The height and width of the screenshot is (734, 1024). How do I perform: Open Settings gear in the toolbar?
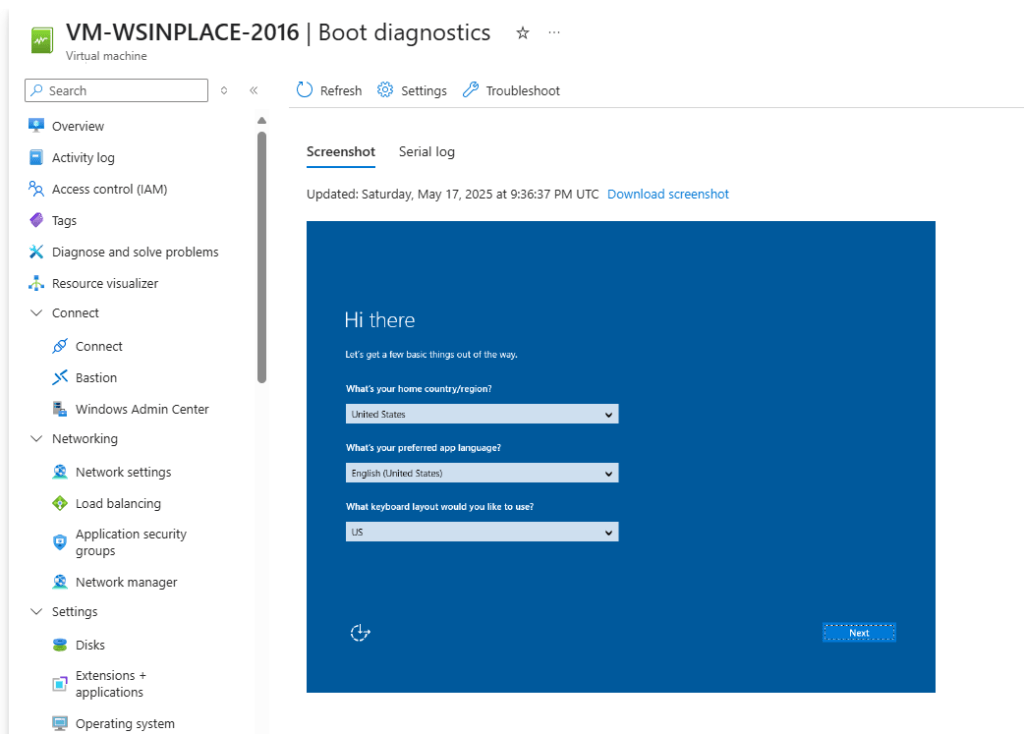pyautogui.click(x=385, y=90)
